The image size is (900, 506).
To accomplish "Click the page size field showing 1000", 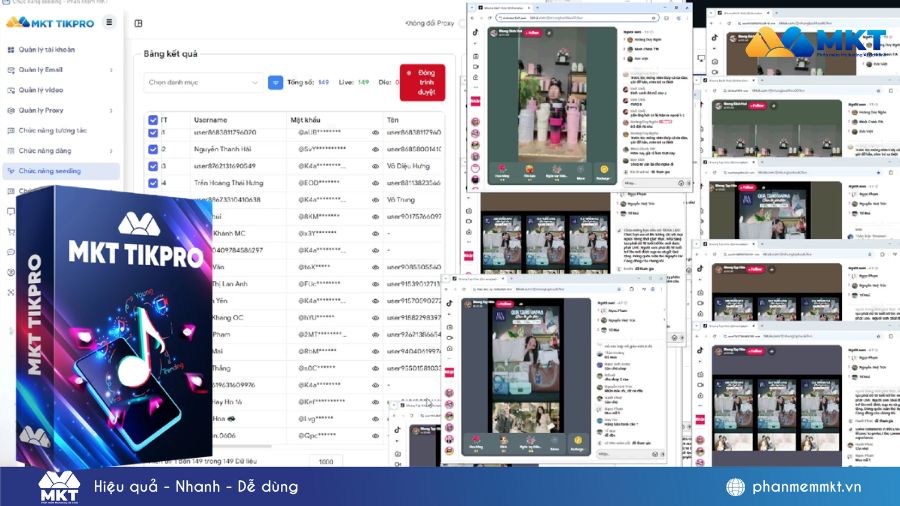I will coord(326,461).
